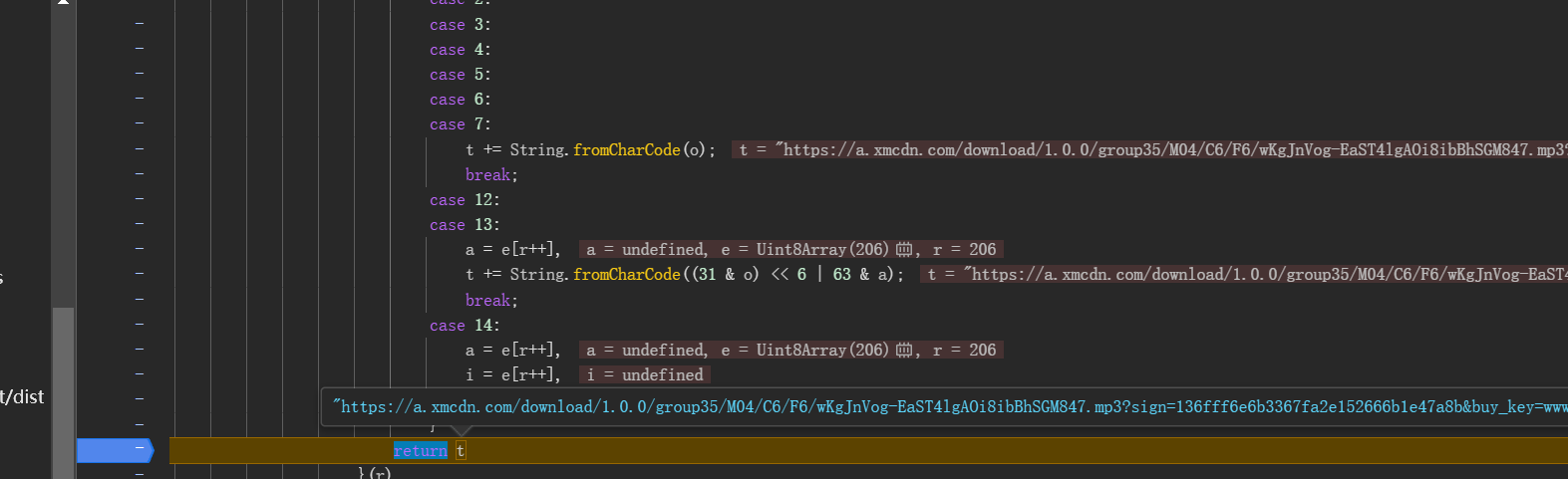The image size is (1568, 479).
Task: Click the highlighted return keyword
Action: tap(420, 451)
